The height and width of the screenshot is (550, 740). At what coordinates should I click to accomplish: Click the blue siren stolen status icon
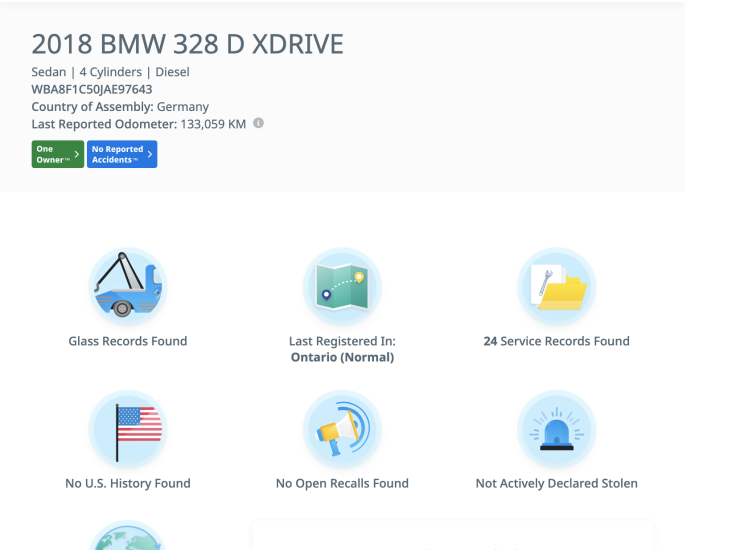[556, 429]
